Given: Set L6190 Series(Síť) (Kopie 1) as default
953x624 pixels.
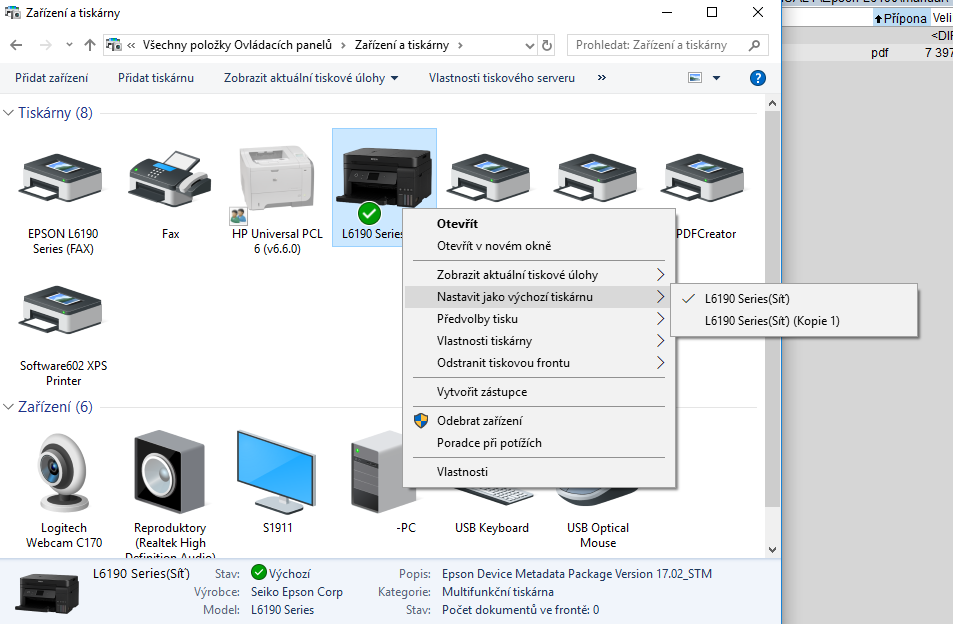Looking at the screenshot, I should point(771,321).
